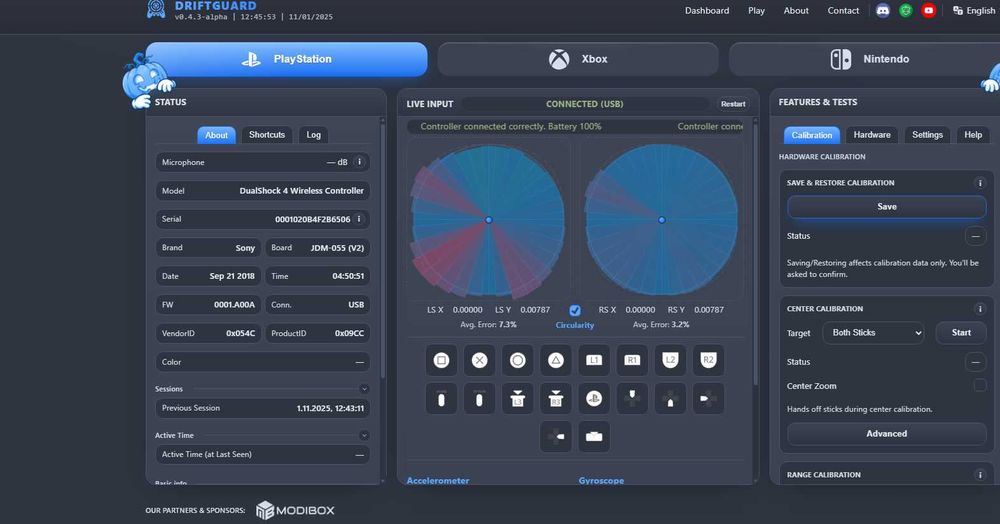Image resolution: width=1000 pixels, height=524 pixels.
Task: Open the Log tab in Status
Action: point(313,135)
